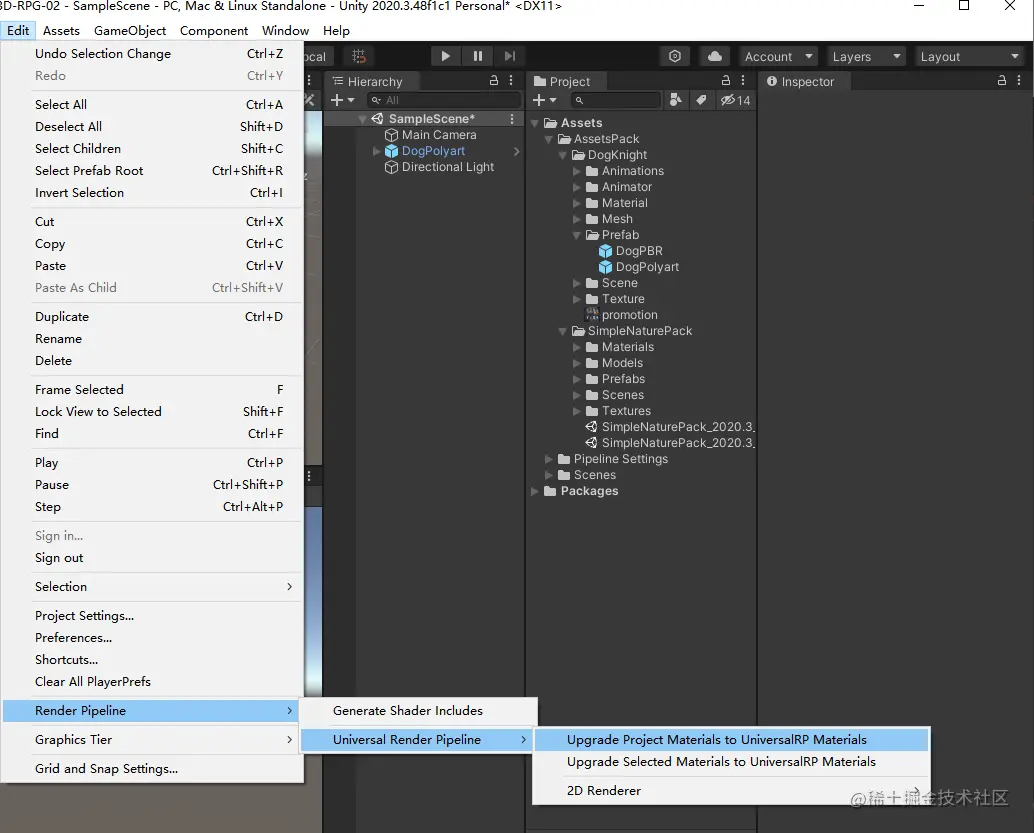
Task: Collapse the Assets folder
Action: coord(535,123)
